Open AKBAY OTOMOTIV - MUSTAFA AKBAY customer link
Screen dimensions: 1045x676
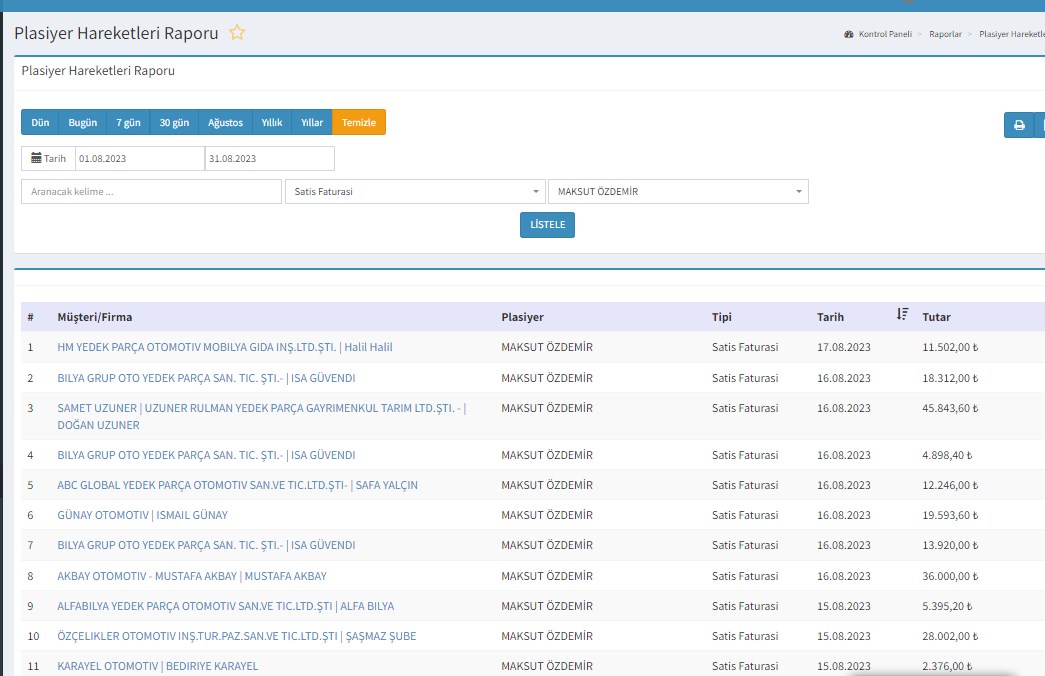click(x=192, y=576)
